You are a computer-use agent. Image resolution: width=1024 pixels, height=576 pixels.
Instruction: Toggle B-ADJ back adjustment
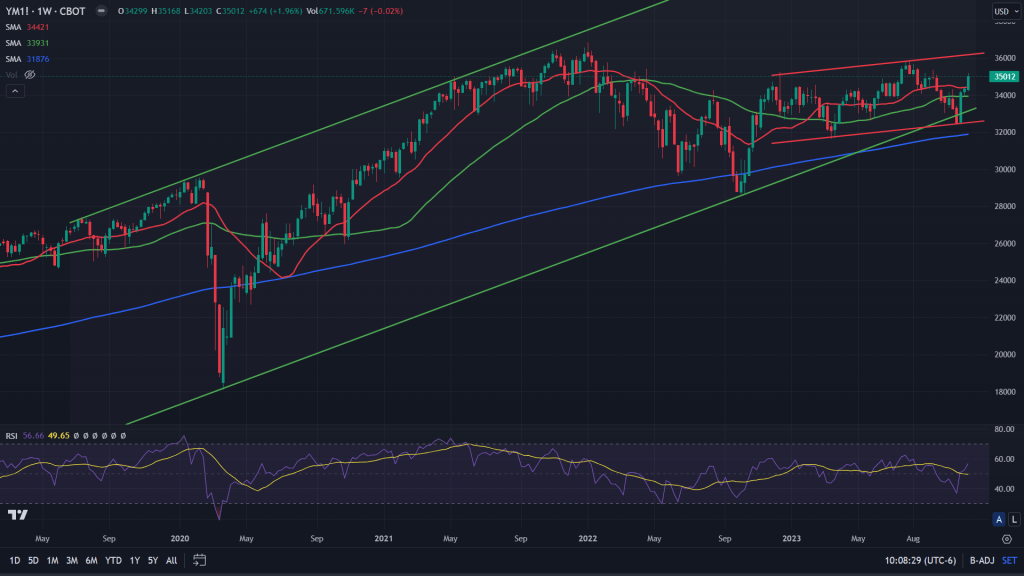click(x=982, y=560)
